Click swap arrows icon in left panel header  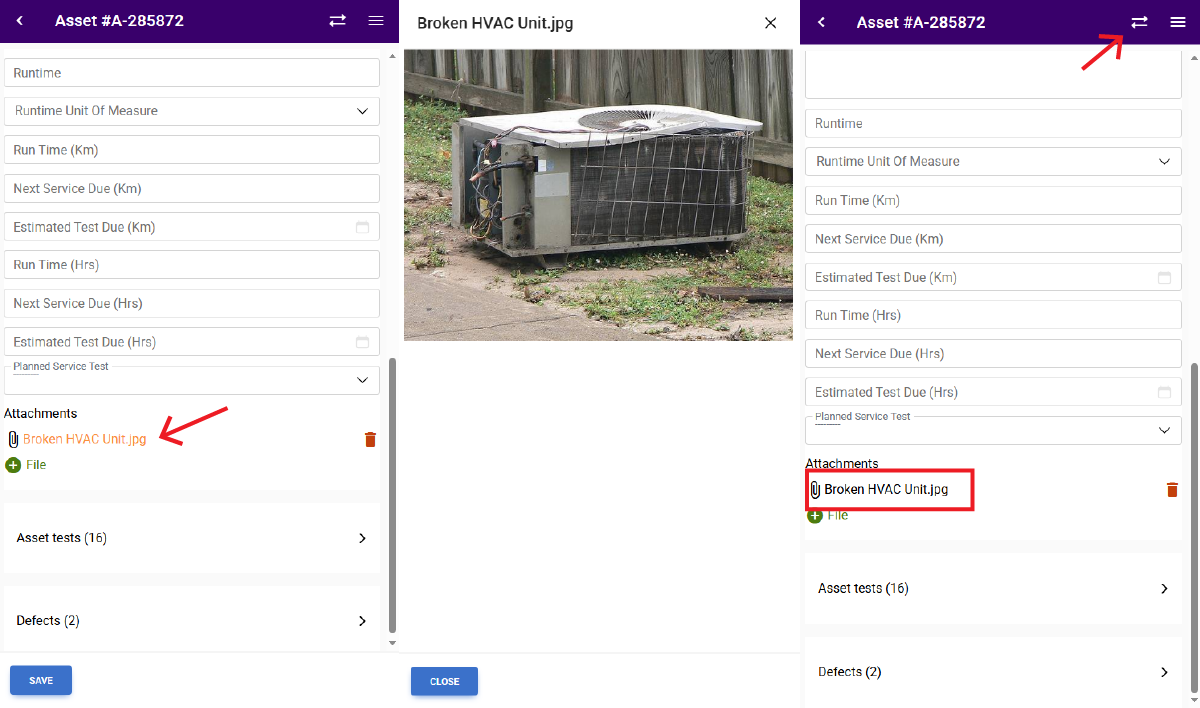337,21
